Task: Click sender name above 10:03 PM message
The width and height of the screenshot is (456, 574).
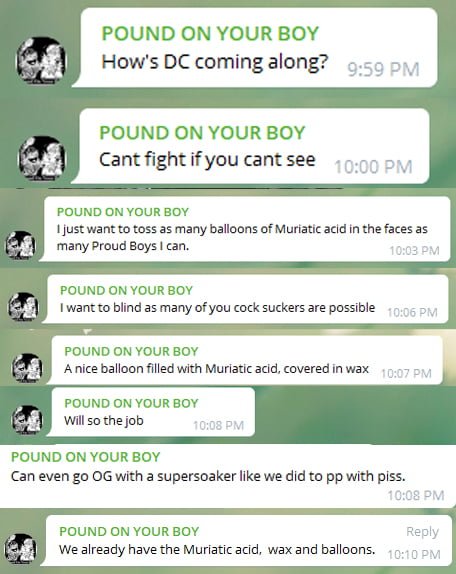Action: (x=123, y=212)
